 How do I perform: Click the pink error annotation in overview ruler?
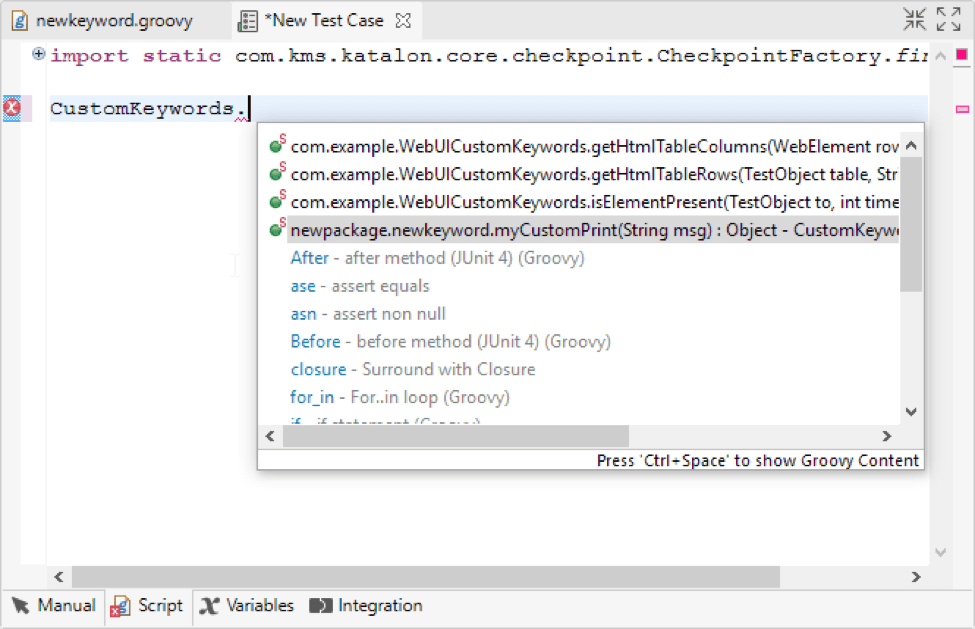click(x=962, y=109)
